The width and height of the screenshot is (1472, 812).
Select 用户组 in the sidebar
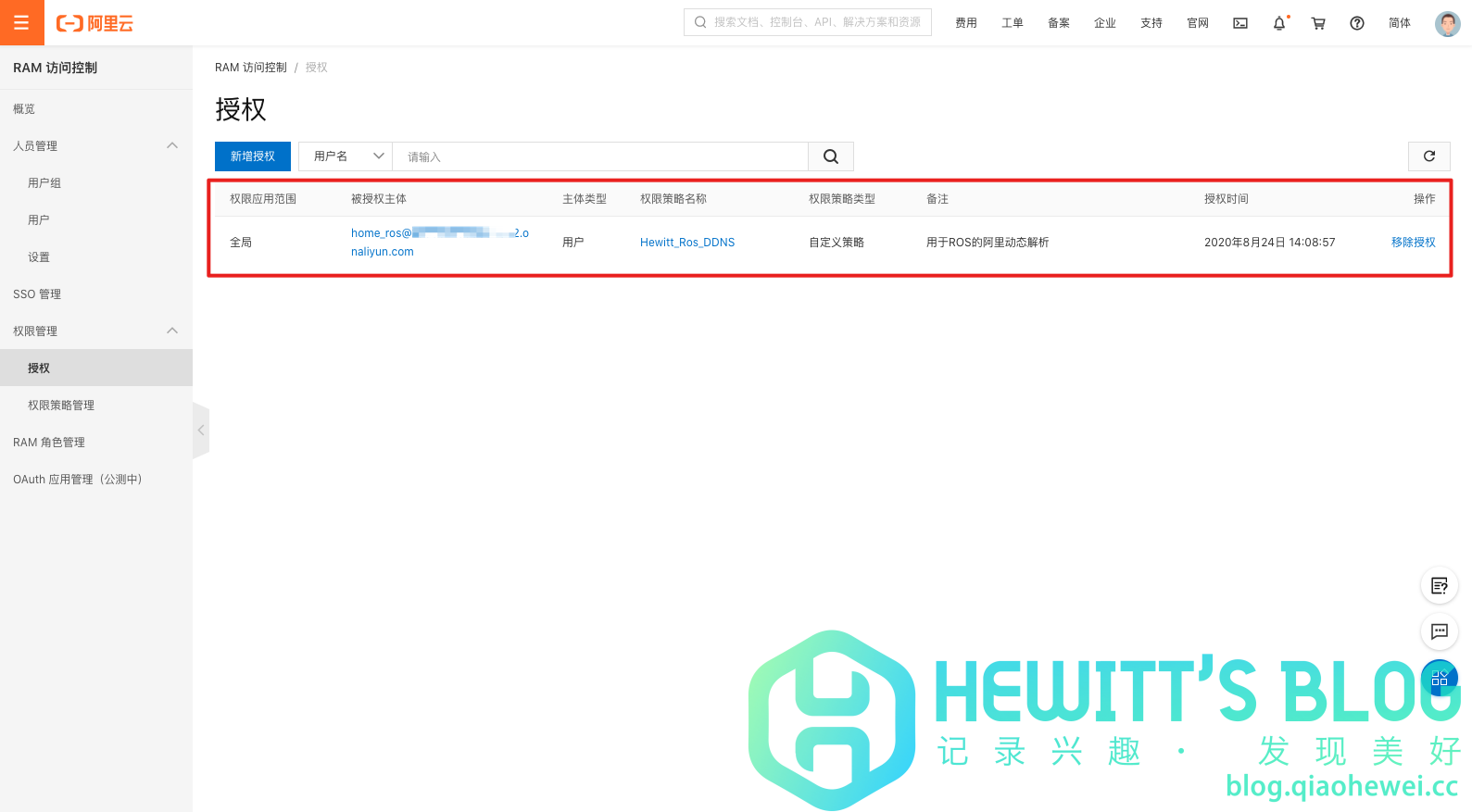click(44, 183)
